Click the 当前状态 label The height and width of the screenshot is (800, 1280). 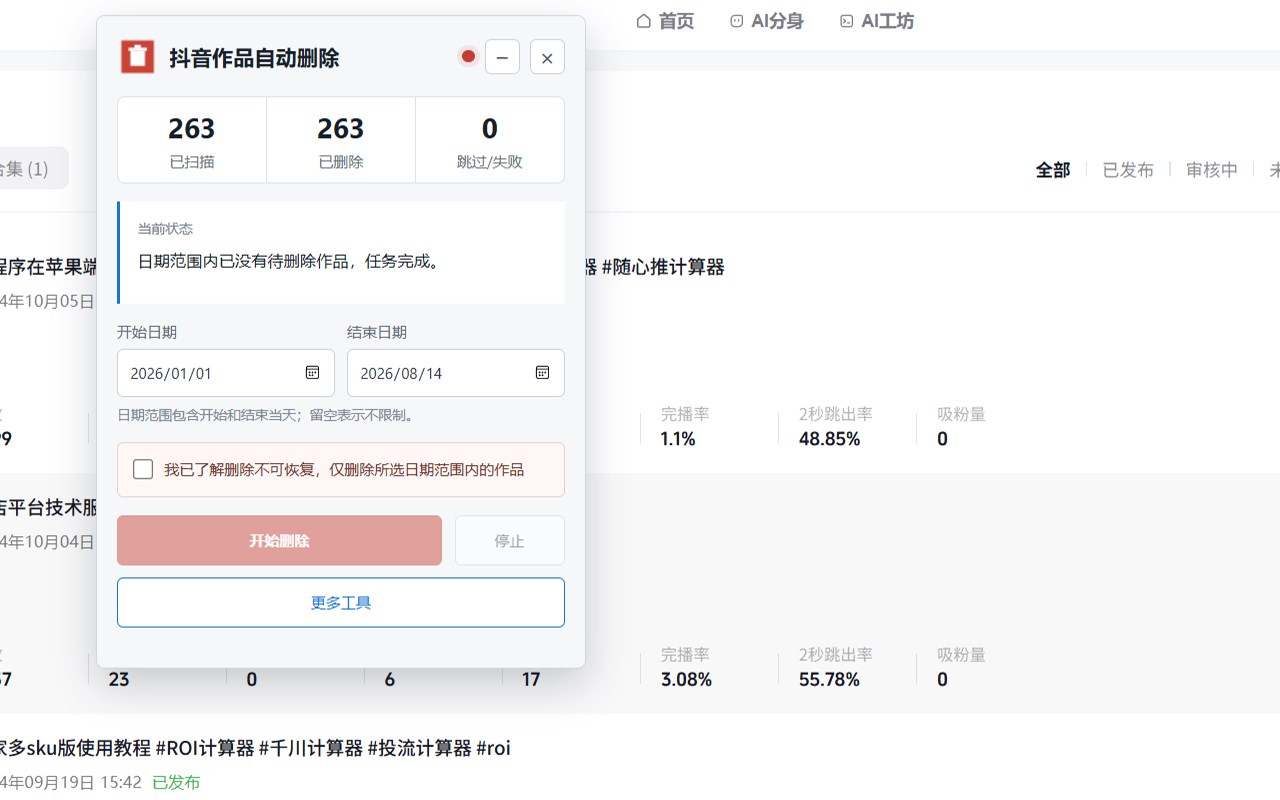pos(165,229)
